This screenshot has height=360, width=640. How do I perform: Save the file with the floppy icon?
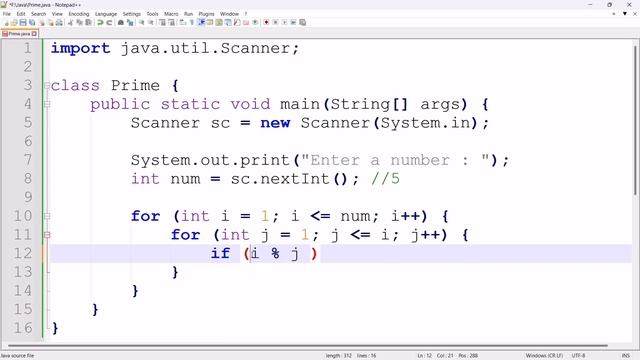[23, 22]
